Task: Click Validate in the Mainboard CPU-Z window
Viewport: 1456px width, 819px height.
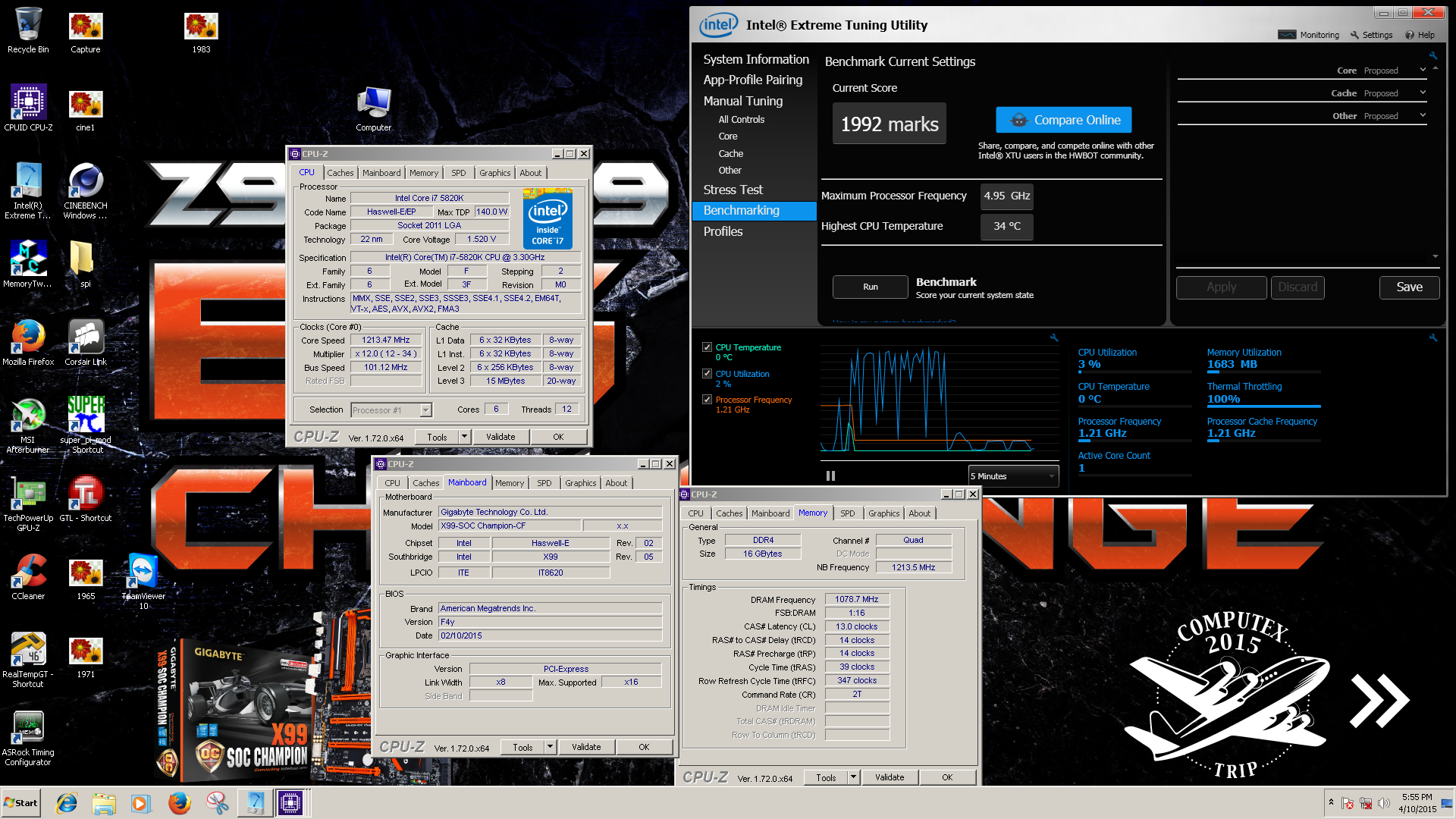Action: 586,747
